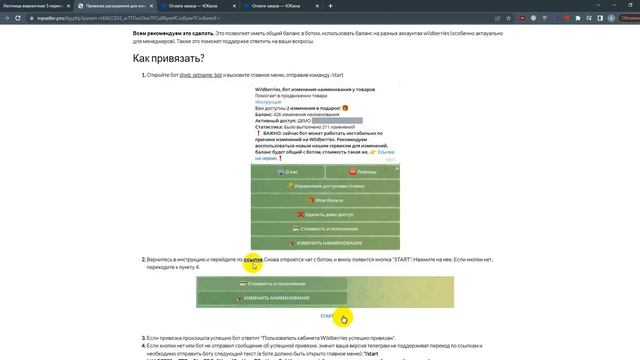Click the heading 'Как привязать?'
Screen dimensions: 640x360
169,58
